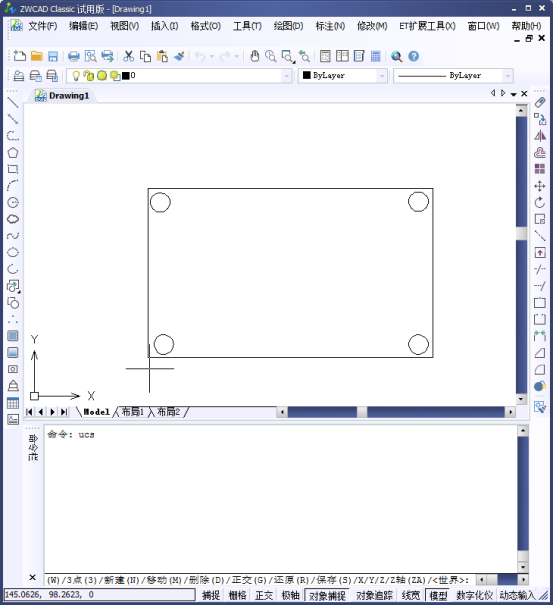Open the ByLayer color dropdown

(x=382, y=76)
